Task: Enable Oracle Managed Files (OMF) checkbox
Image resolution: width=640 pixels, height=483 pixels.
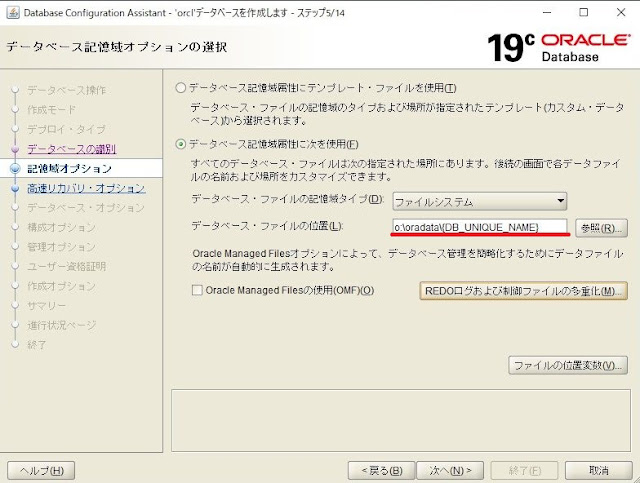Action: pos(197,290)
